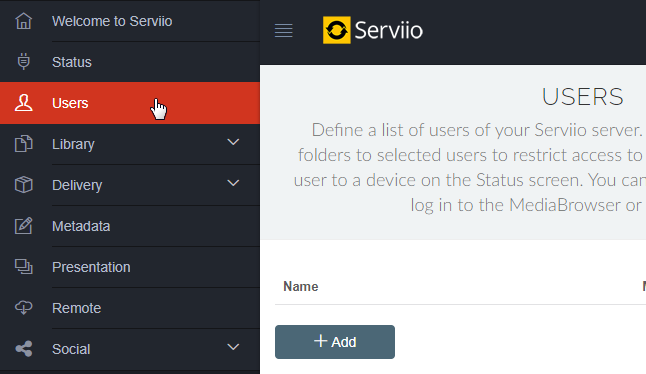Viewport: 646px width, 374px height.
Task: Open the Presentation settings
Action: (130, 267)
